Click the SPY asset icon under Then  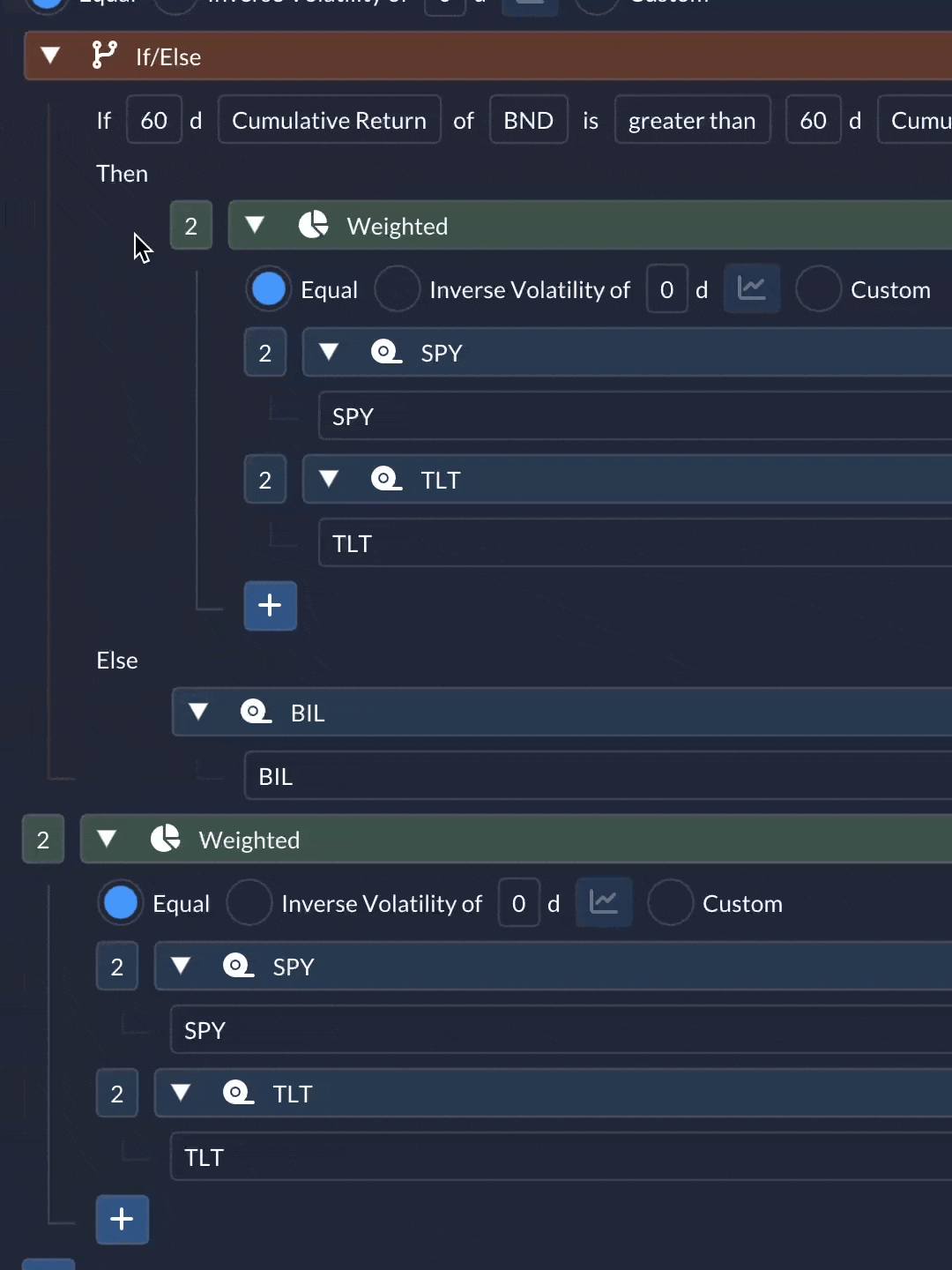tap(386, 352)
